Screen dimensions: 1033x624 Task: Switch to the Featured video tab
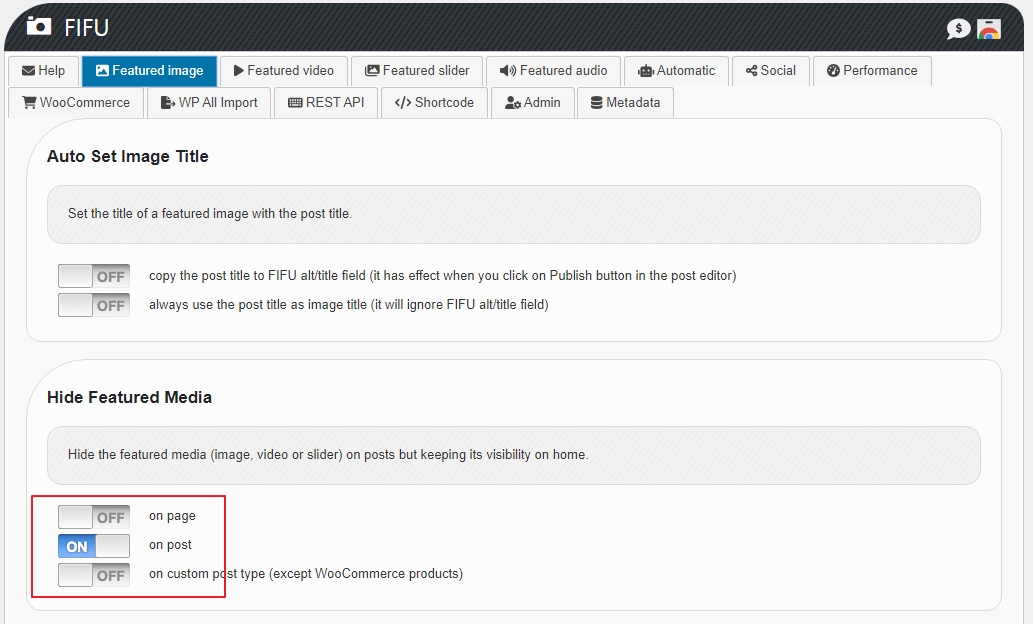pyautogui.click(x=283, y=71)
